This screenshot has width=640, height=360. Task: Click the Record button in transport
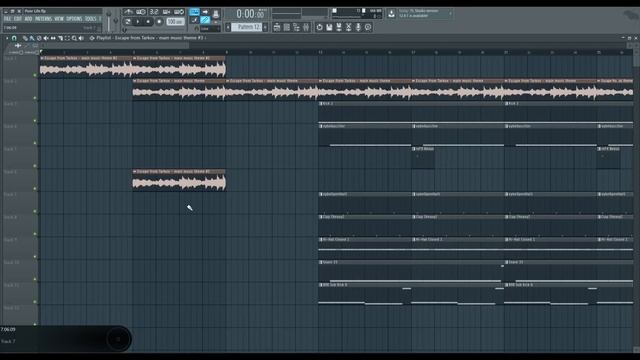pyautogui.click(x=159, y=22)
